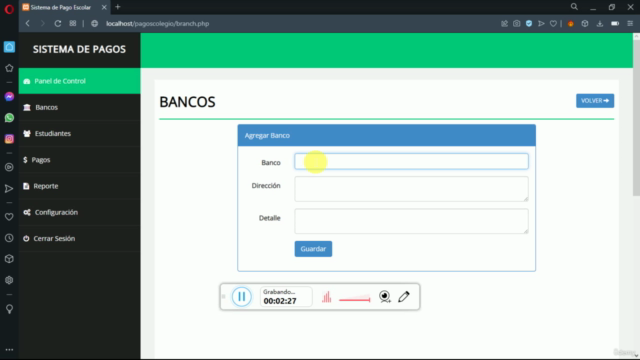
Task: Open History clock icon in sidebar
Action: tap(9, 238)
